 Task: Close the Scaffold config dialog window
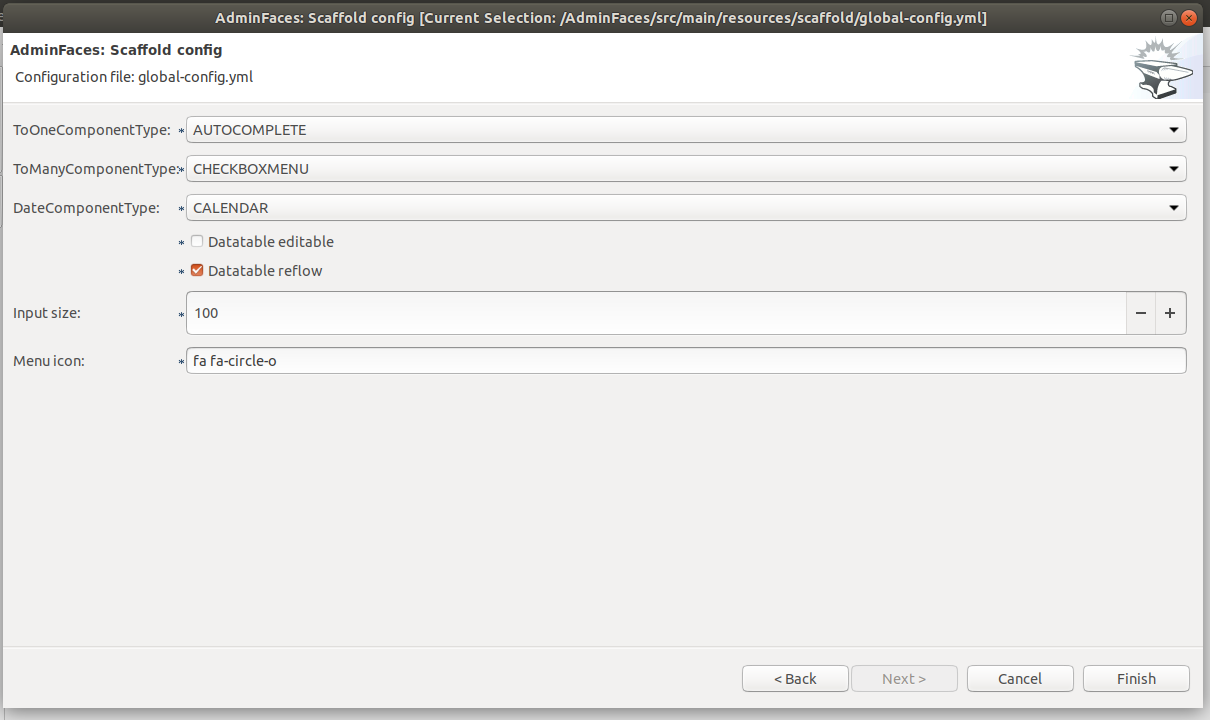click(1189, 18)
